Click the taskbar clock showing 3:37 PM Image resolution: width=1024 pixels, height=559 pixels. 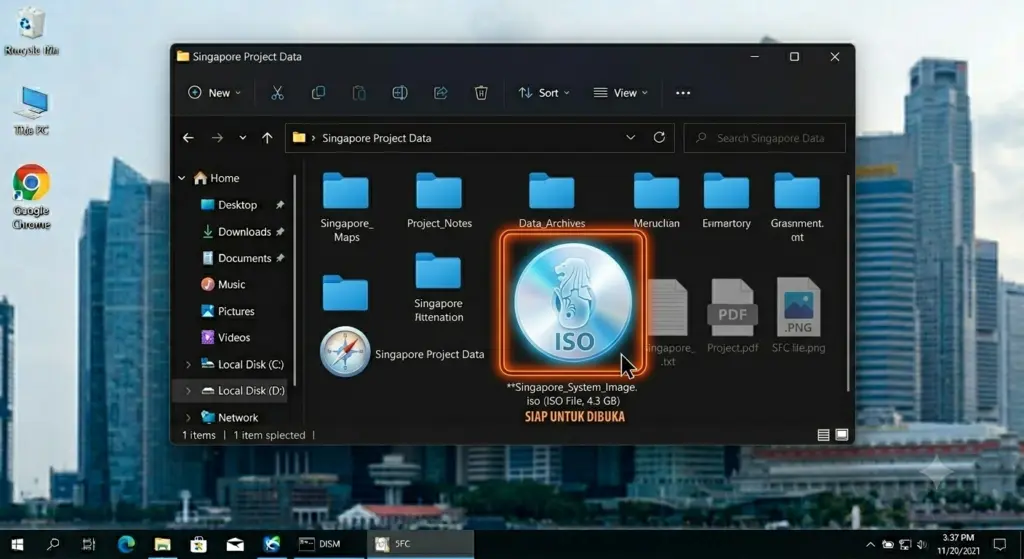coord(958,544)
